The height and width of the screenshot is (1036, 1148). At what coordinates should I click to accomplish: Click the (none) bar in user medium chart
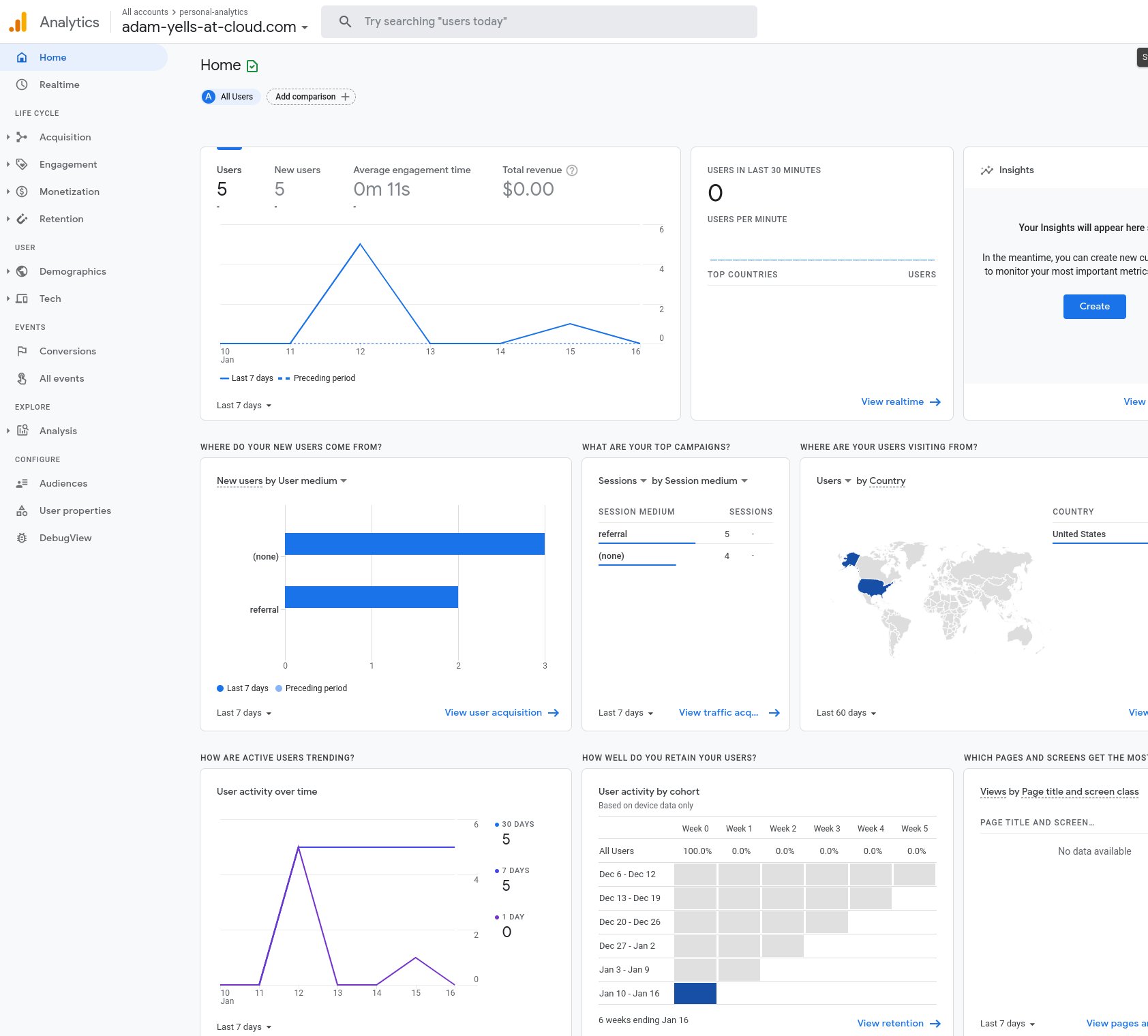[x=414, y=544]
